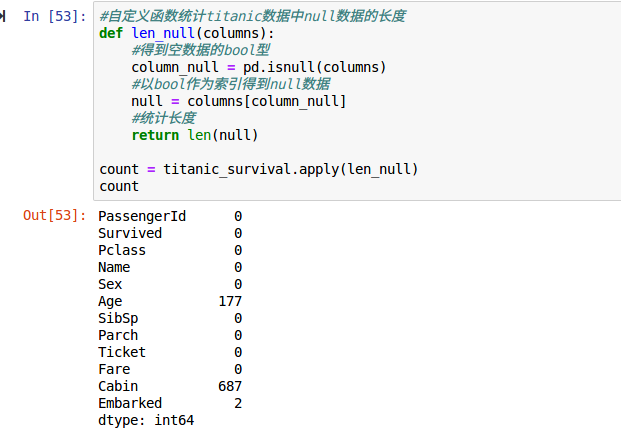Click the Out[53] output prompt
Image resolution: width=621 pixels, height=436 pixels.
(x=55, y=215)
